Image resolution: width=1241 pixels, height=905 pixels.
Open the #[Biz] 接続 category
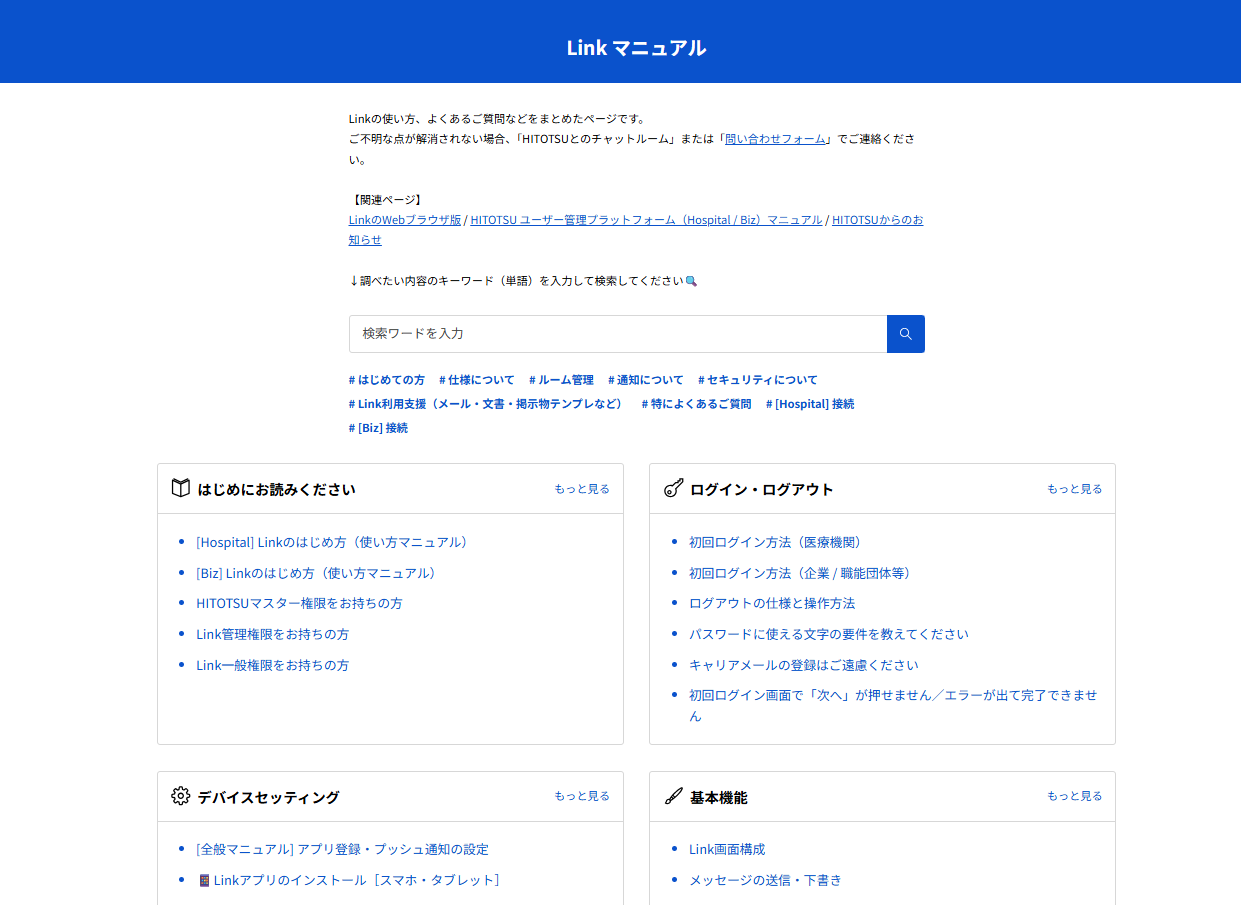(x=377, y=426)
